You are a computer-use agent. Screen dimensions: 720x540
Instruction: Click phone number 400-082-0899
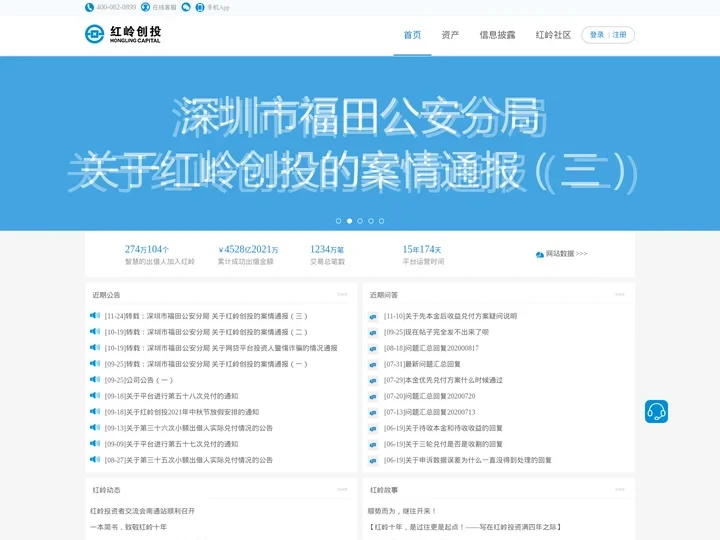pos(116,7)
